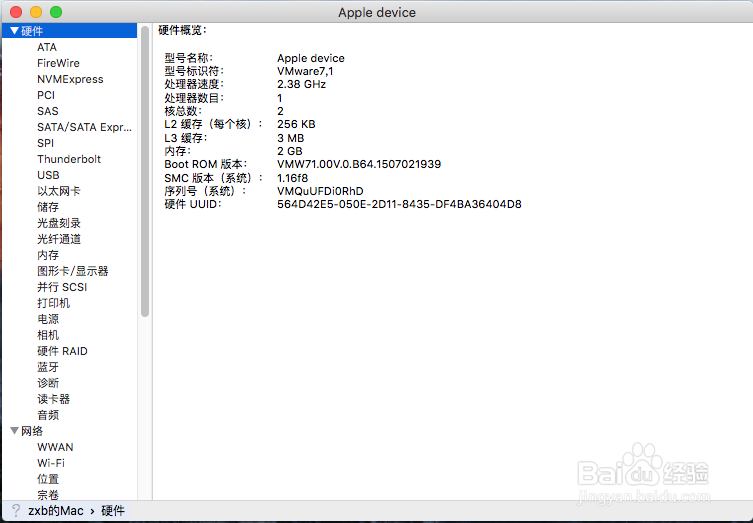Click the question mark icon in path bar
Image resolution: width=753 pixels, height=523 pixels.
point(16,511)
